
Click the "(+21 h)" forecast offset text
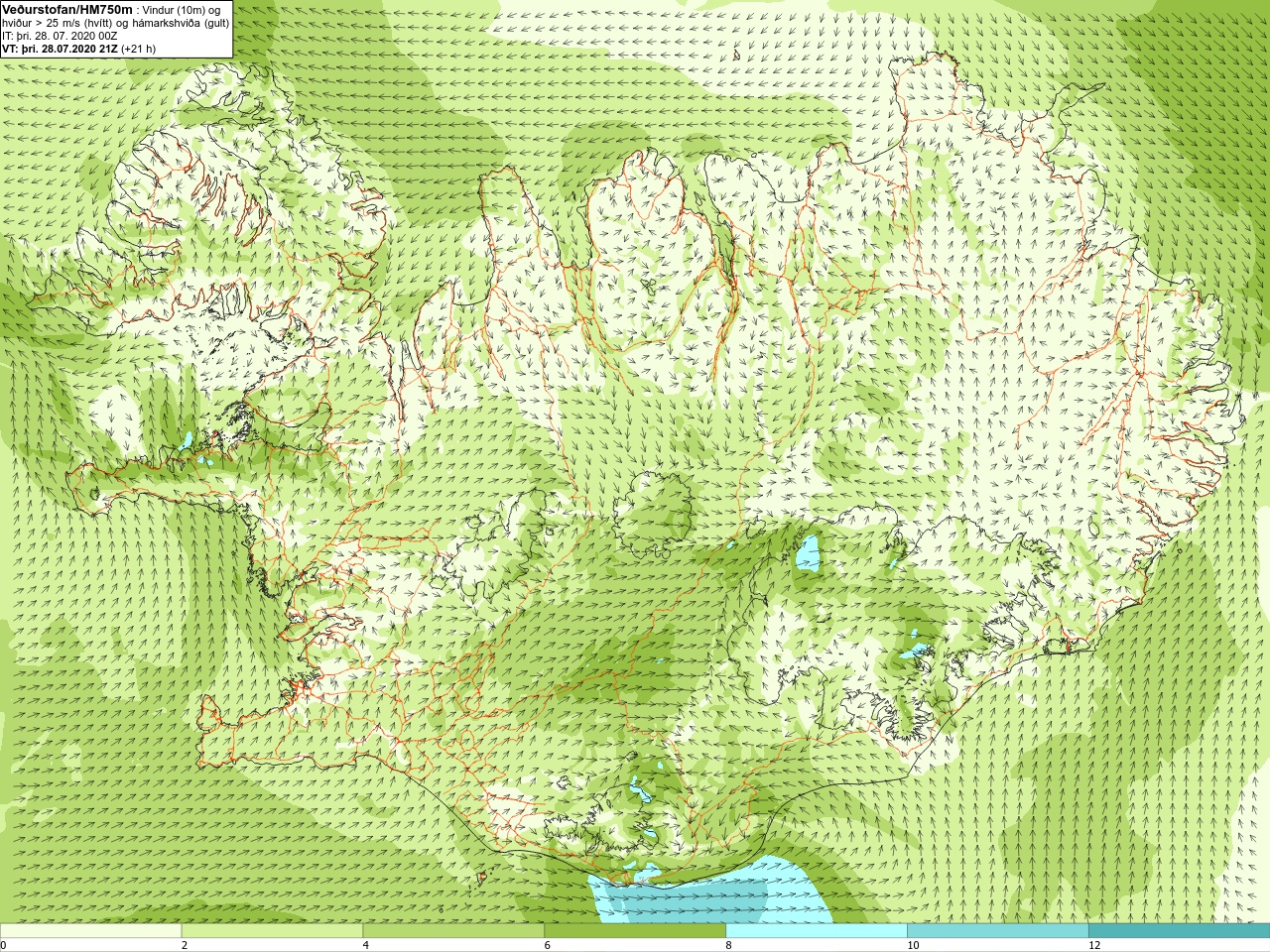[138, 49]
